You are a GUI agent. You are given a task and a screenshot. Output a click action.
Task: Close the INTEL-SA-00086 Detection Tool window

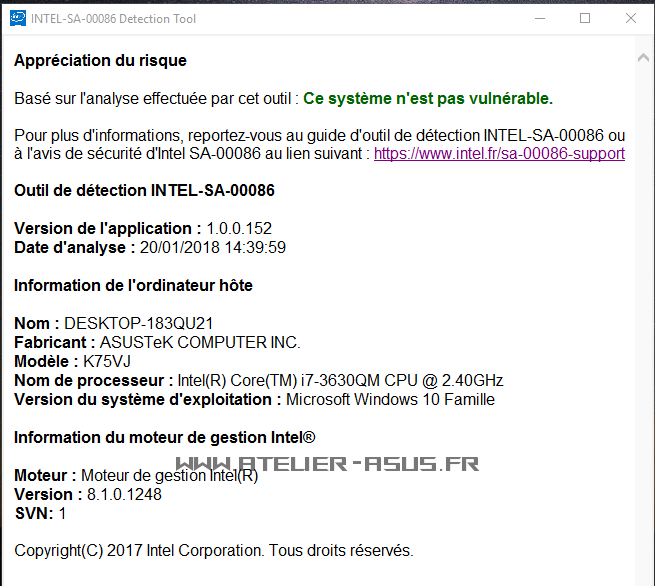coord(631,18)
